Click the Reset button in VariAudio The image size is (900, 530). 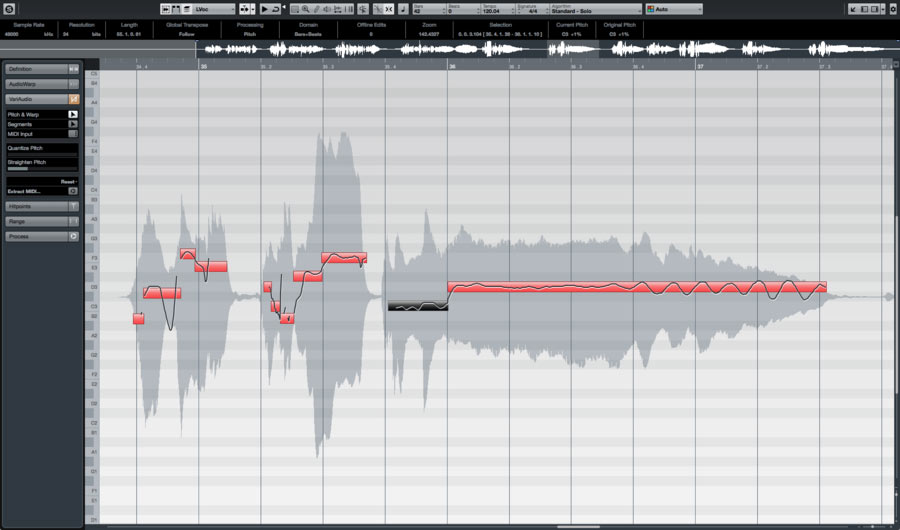(68, 181)
